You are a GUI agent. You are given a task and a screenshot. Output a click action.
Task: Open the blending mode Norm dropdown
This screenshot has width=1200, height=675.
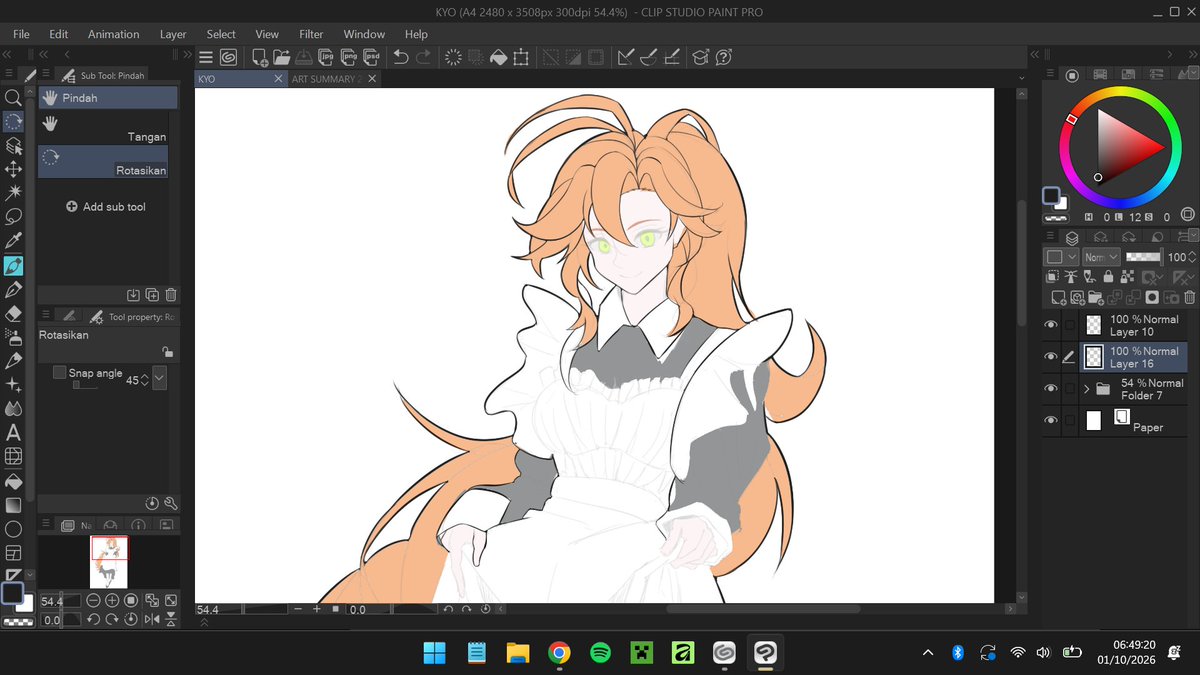coord(1102,257)
